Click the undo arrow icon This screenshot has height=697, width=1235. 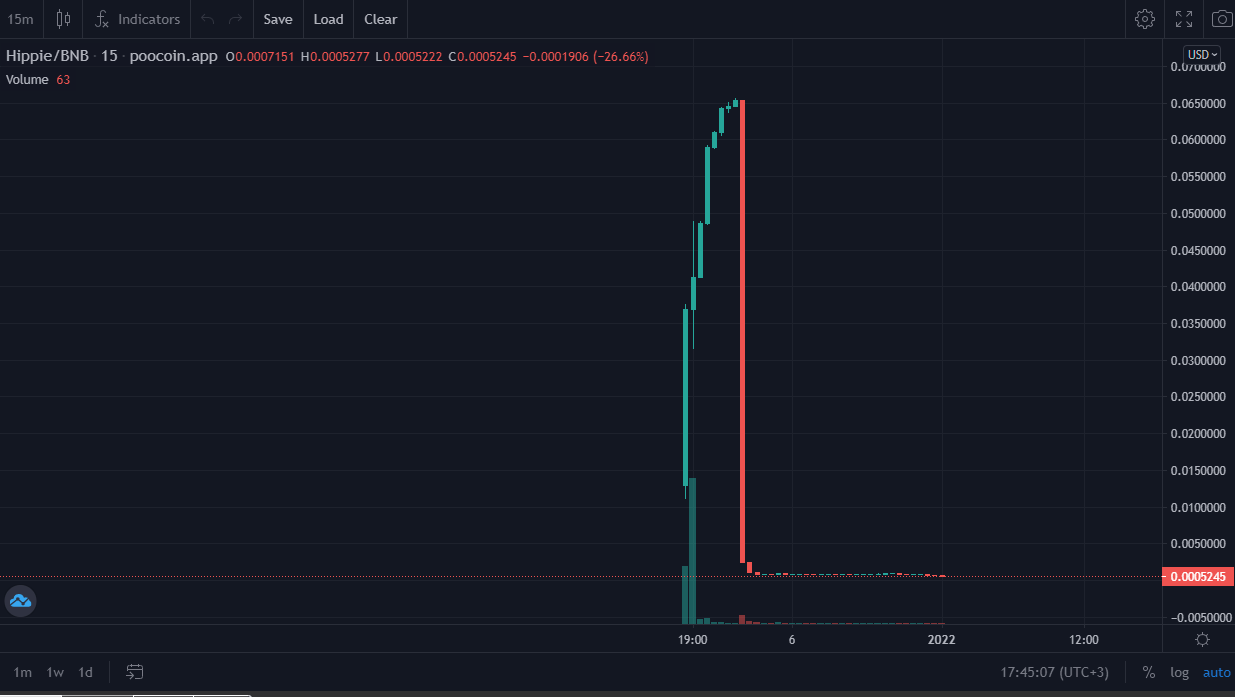click(207, 19)
